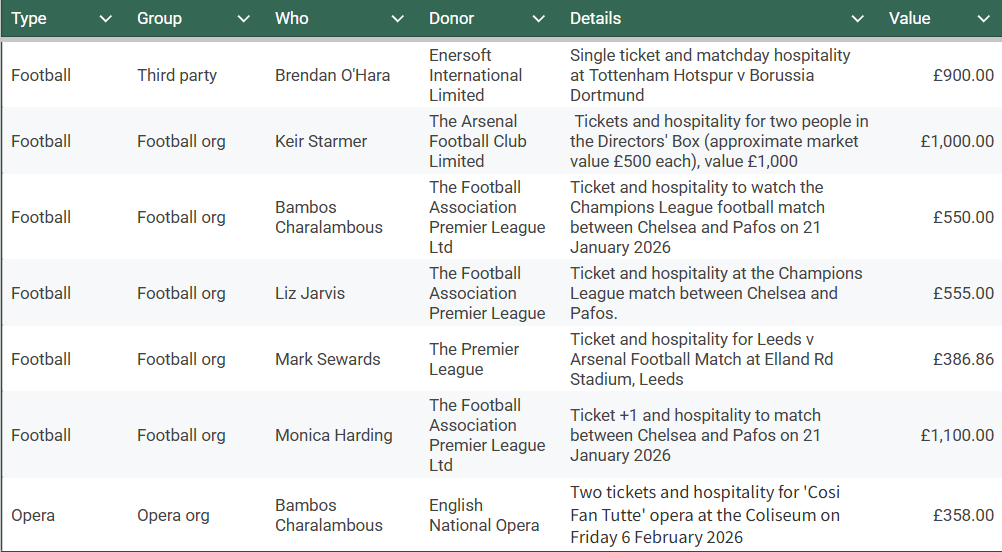Open the Type column filter dropdown
Viewport: 1002px width, 552px height.
105,19
